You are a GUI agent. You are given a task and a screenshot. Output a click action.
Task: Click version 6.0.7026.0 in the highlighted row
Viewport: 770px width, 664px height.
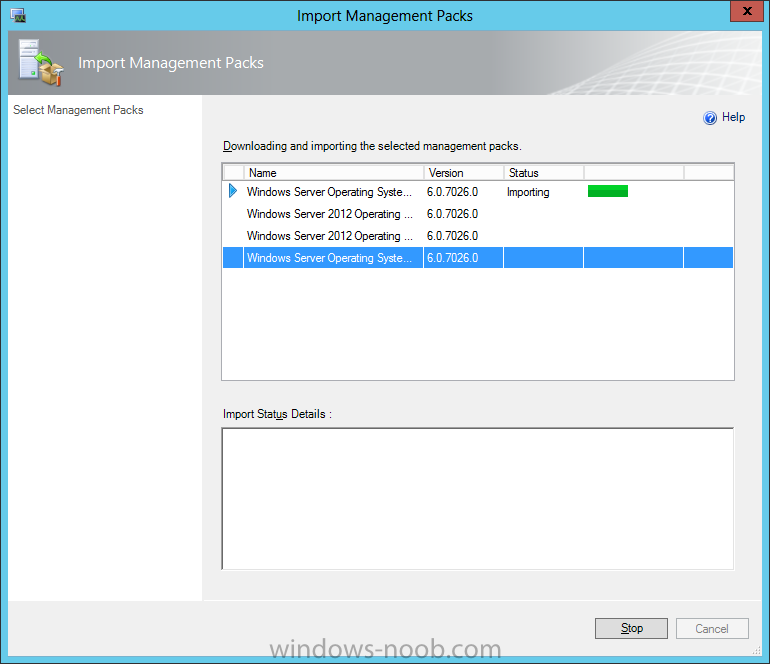[452, 258]
